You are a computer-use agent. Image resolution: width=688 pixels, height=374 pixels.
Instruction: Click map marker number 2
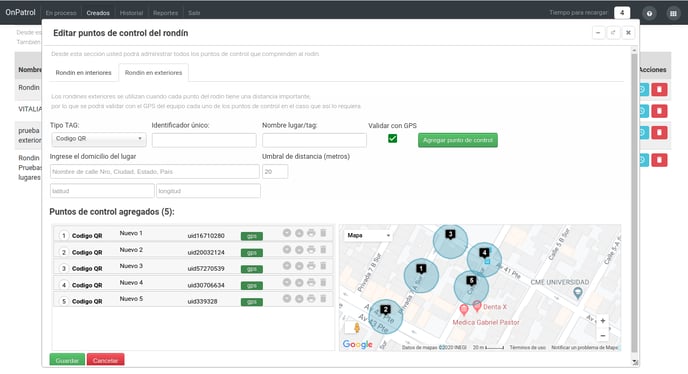pyautogui.click(x=385, y=310)
